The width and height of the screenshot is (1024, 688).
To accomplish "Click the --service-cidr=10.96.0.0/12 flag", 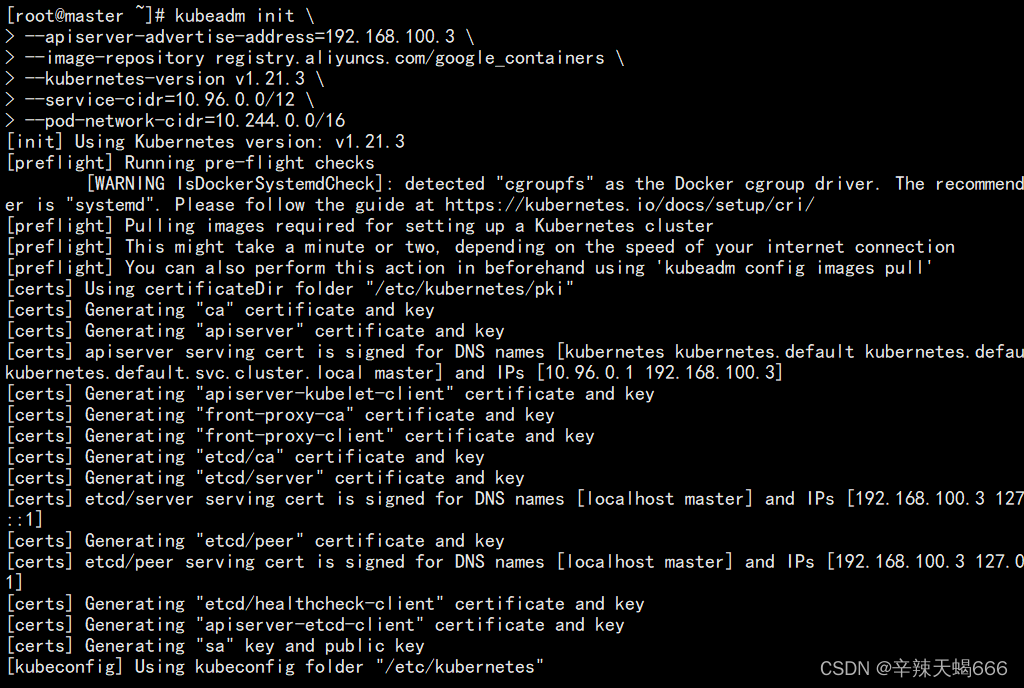I will coord(160,100).
